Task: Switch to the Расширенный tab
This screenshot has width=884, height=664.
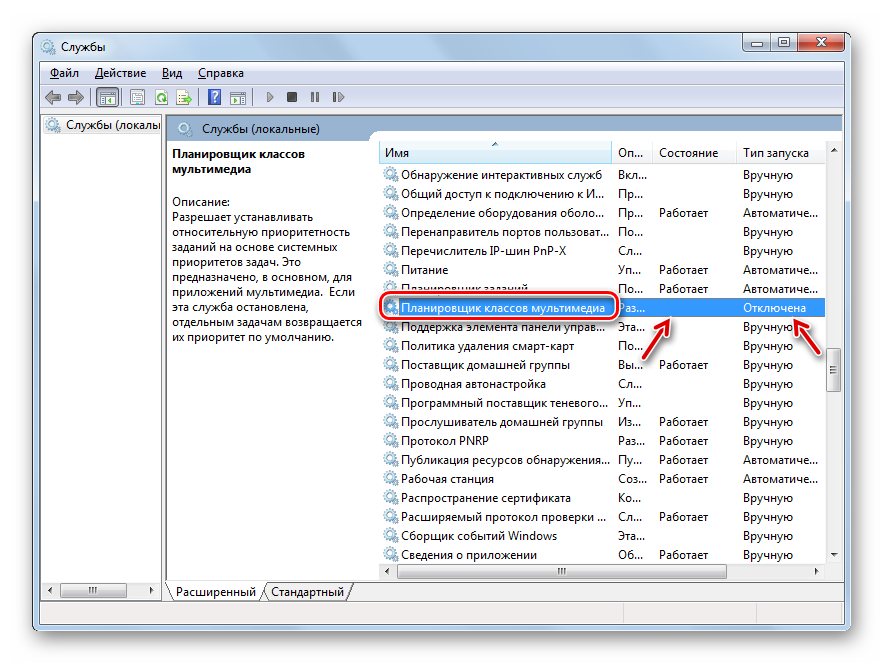Action: pyautogui.click(x=215, y=592)
